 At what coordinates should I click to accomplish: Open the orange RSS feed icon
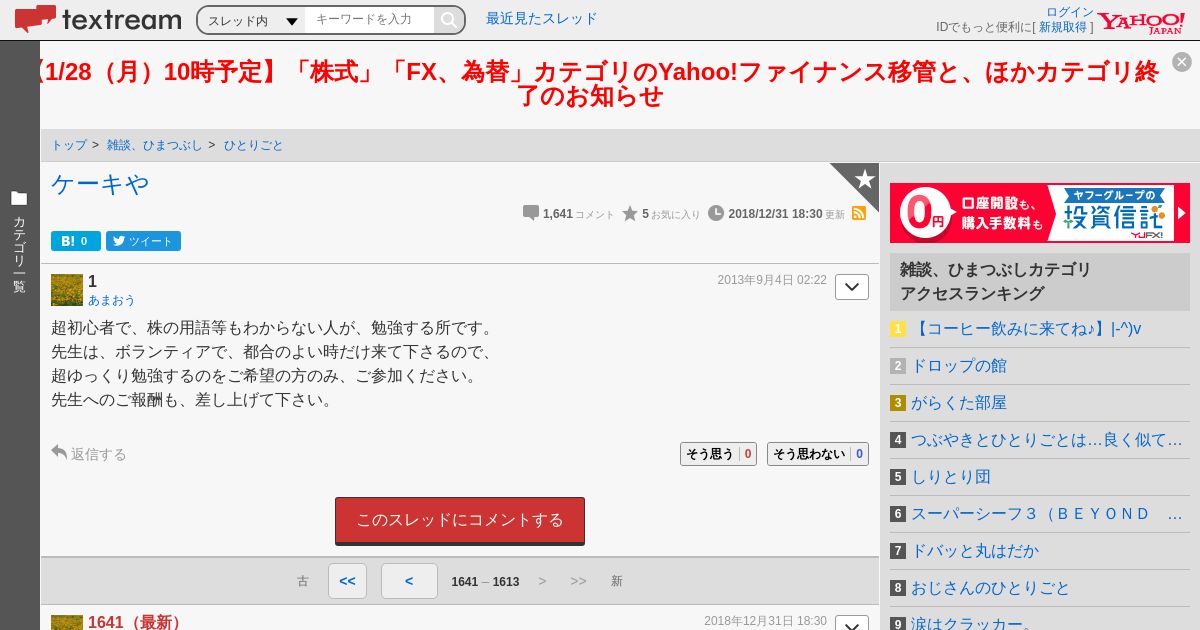pos(859,213)
